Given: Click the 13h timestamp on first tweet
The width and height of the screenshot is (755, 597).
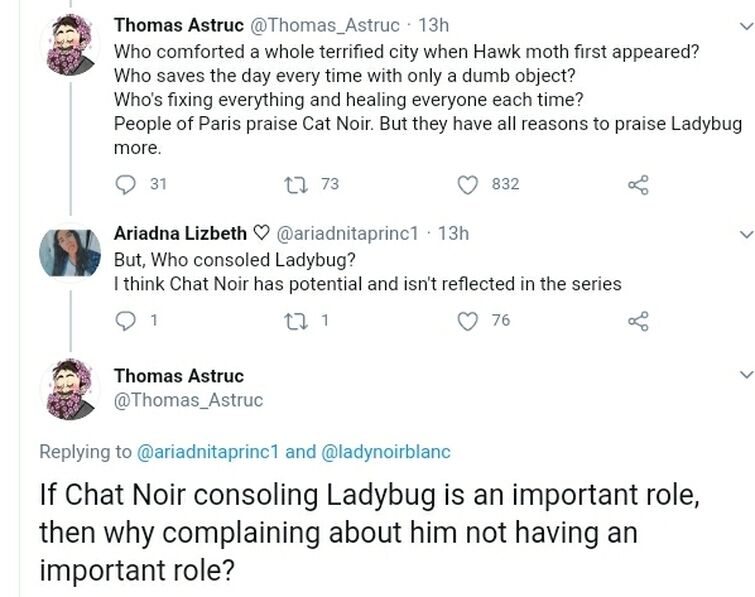Looking at the screenshot, I should click(436, 24).
